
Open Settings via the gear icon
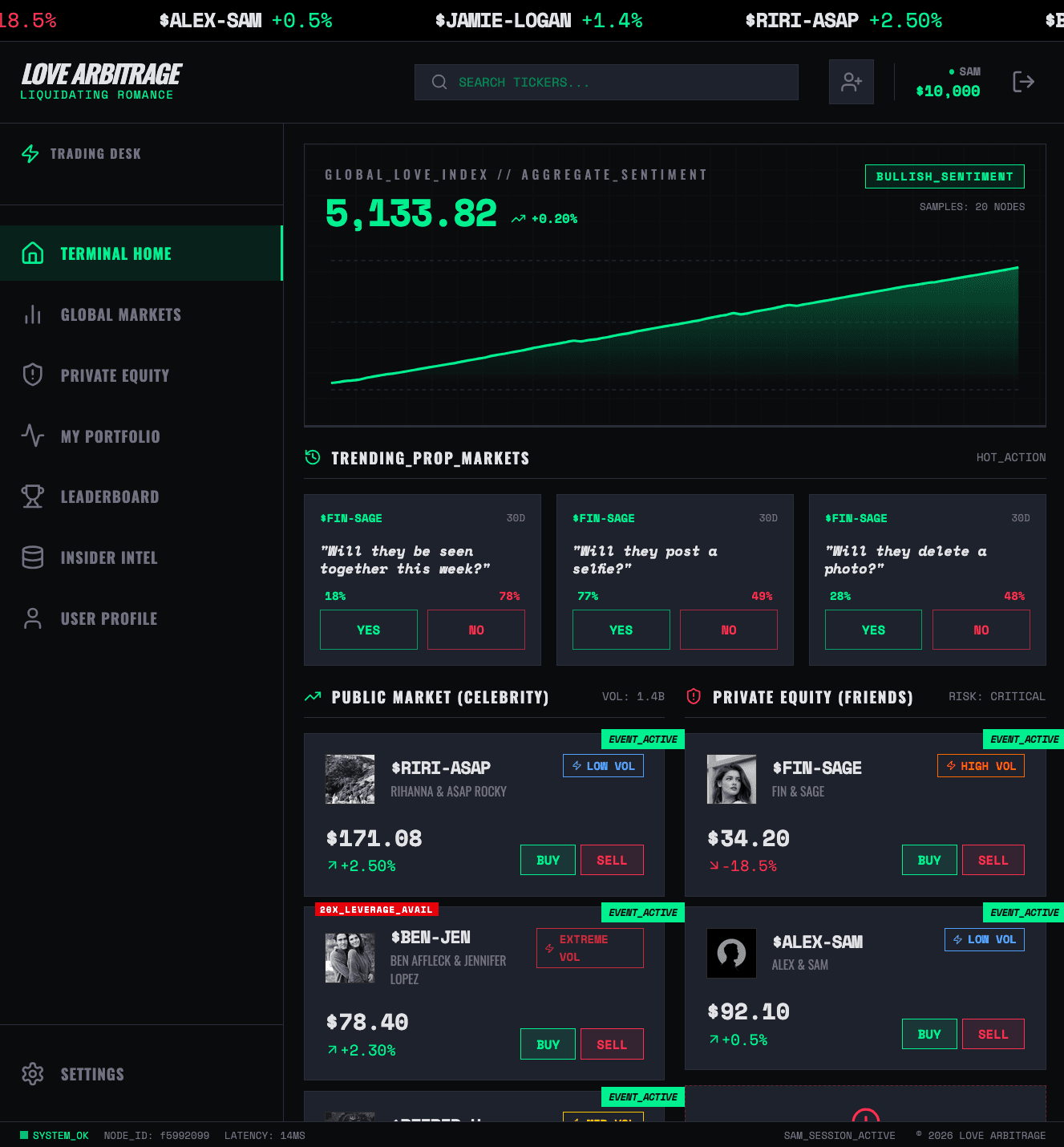coord(33,1074)
